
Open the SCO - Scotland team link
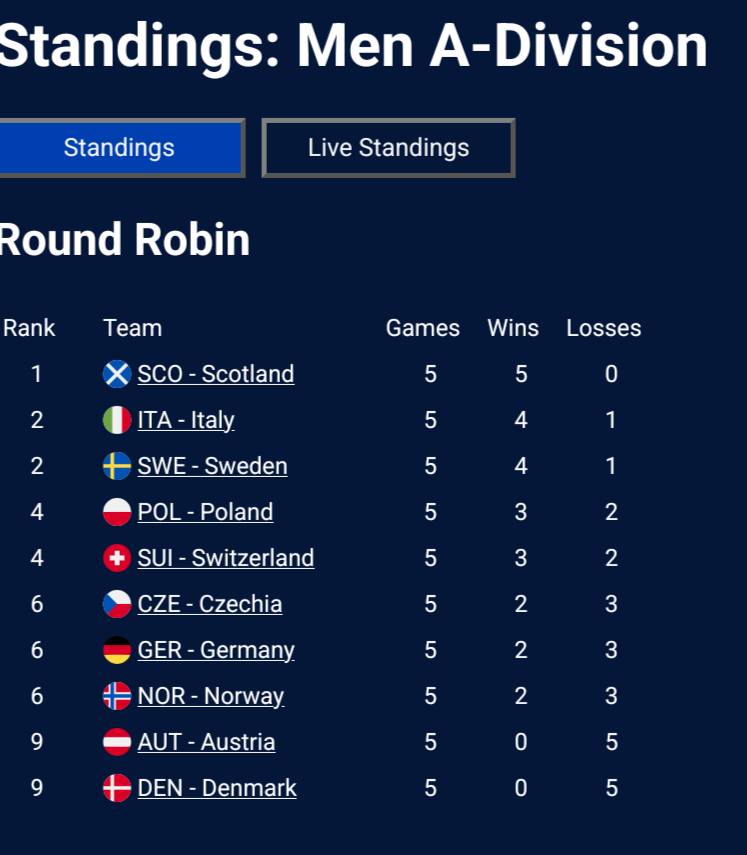point(216,374)
